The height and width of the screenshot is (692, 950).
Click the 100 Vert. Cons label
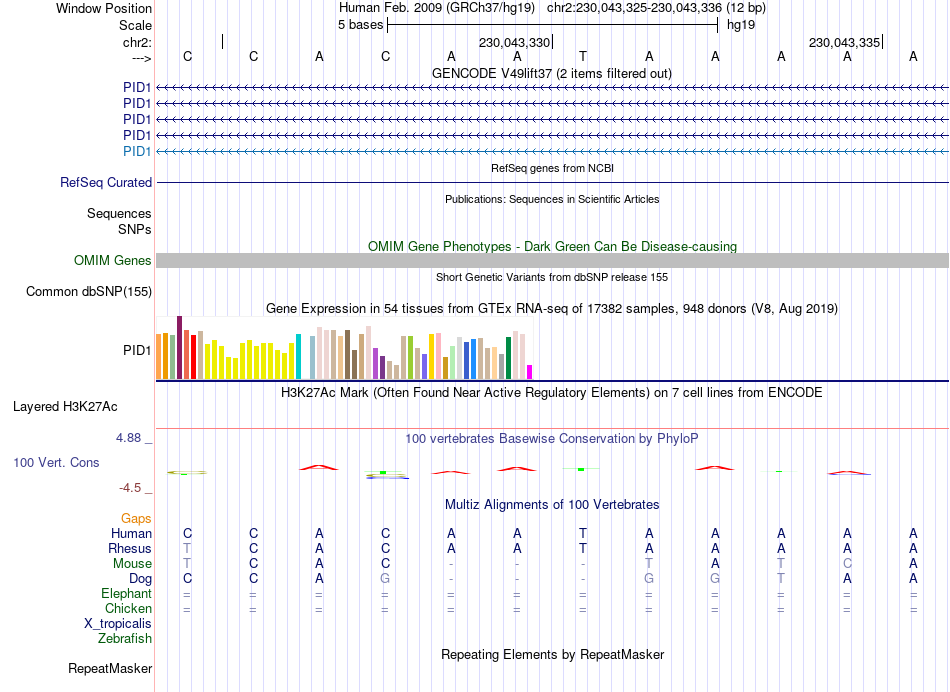56,462
